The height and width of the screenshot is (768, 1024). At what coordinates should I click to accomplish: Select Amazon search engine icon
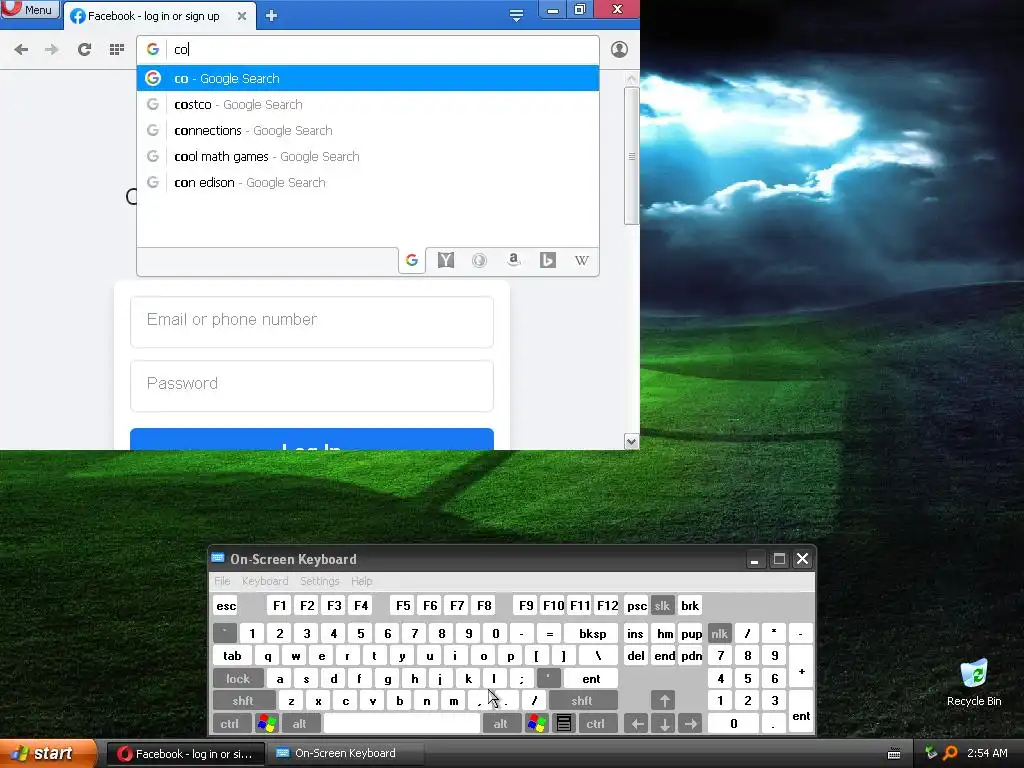pos(514,261)
